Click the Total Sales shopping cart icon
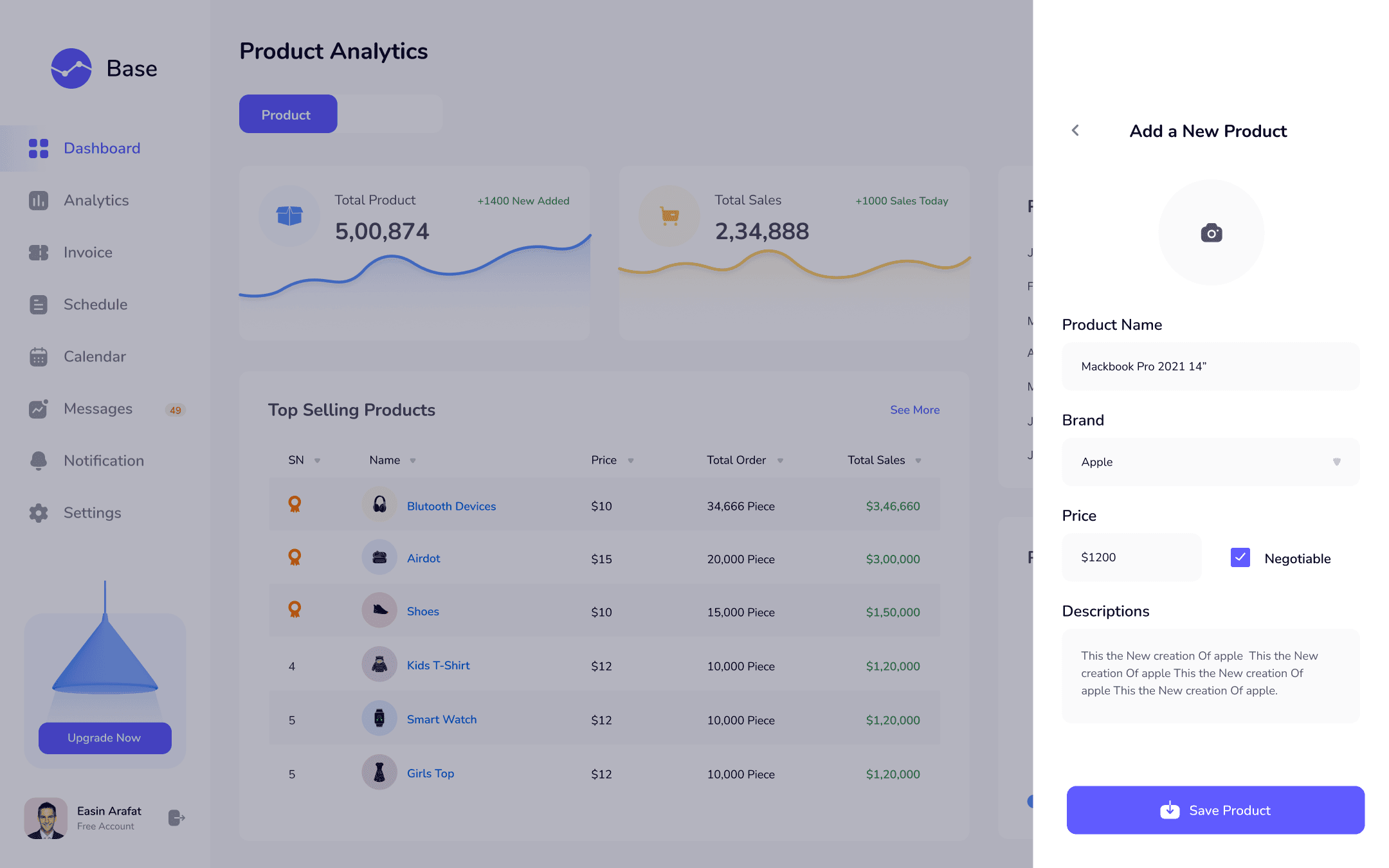 coord(669,215)
